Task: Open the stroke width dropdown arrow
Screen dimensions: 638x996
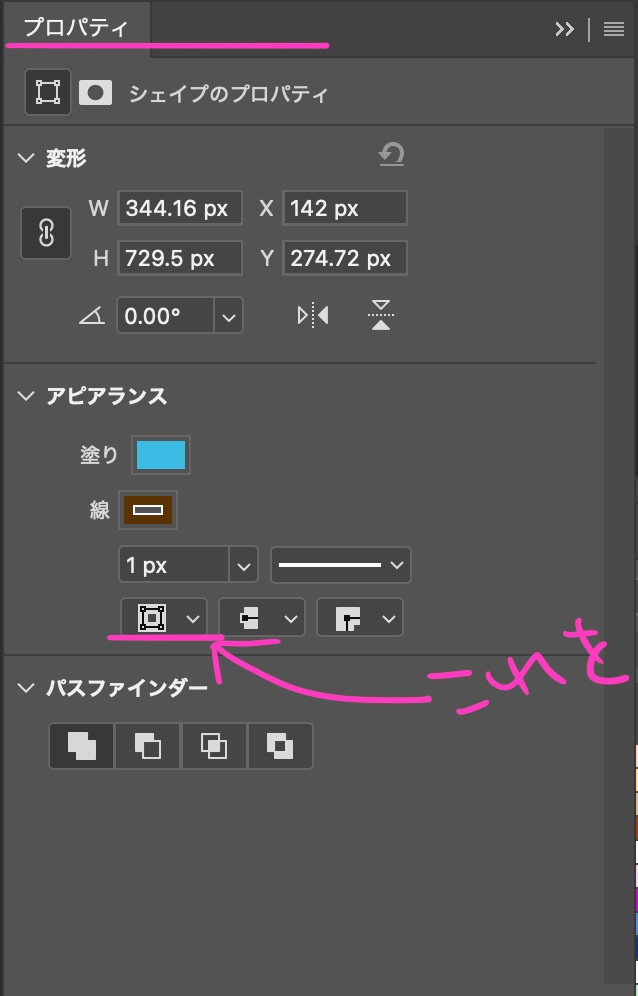Action: (x=243, y=565)
